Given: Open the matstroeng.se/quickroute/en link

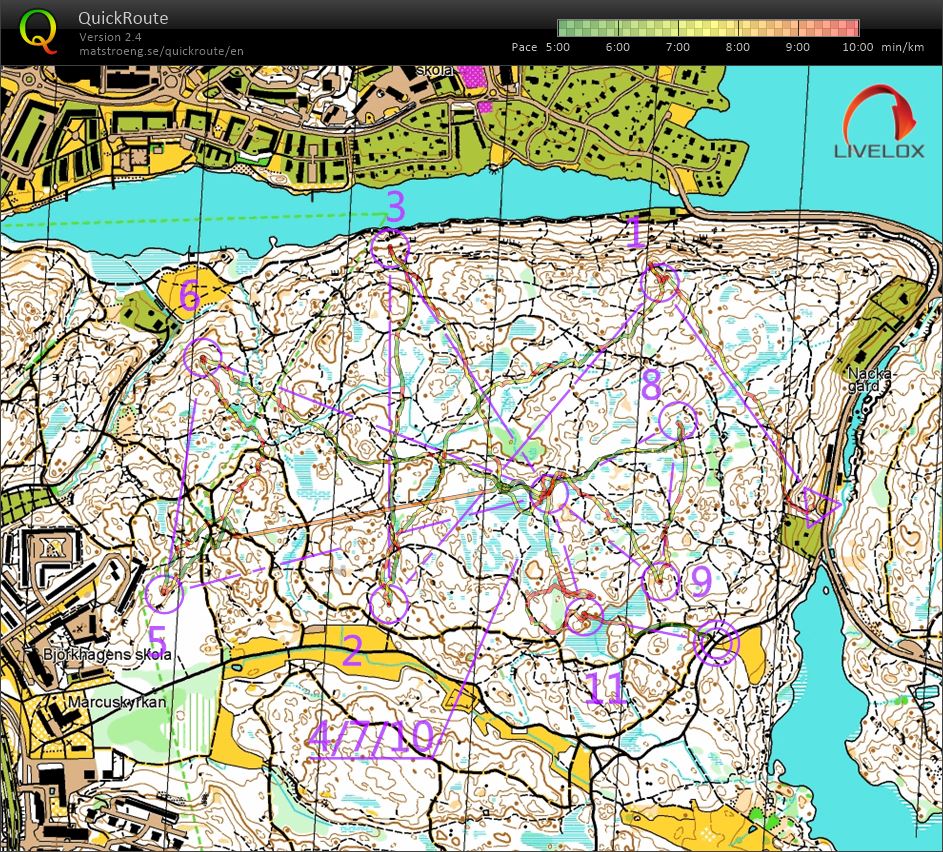Looking at the screenshot, I should click(x=161, y=51).
